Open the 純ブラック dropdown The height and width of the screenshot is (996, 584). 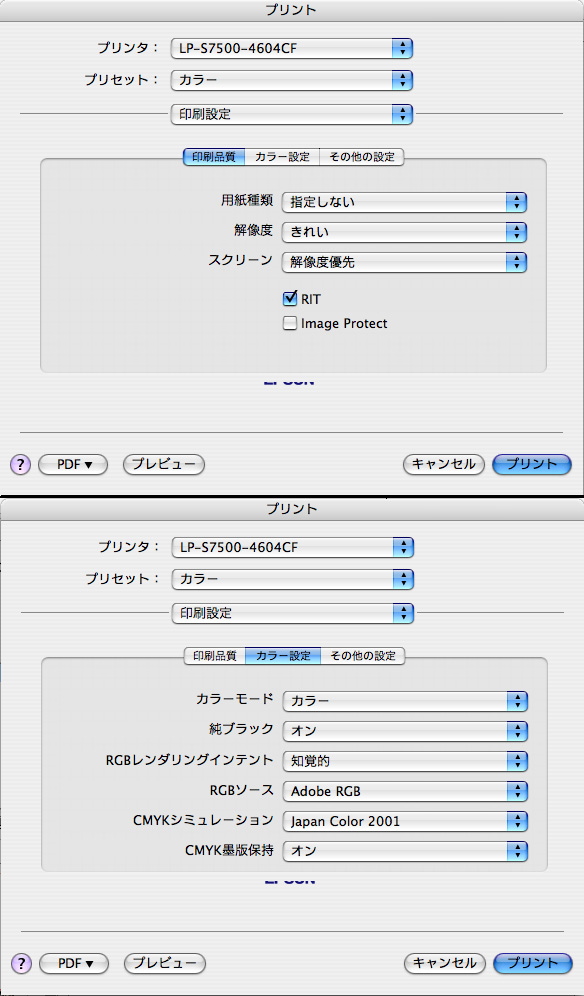(405, 731)
